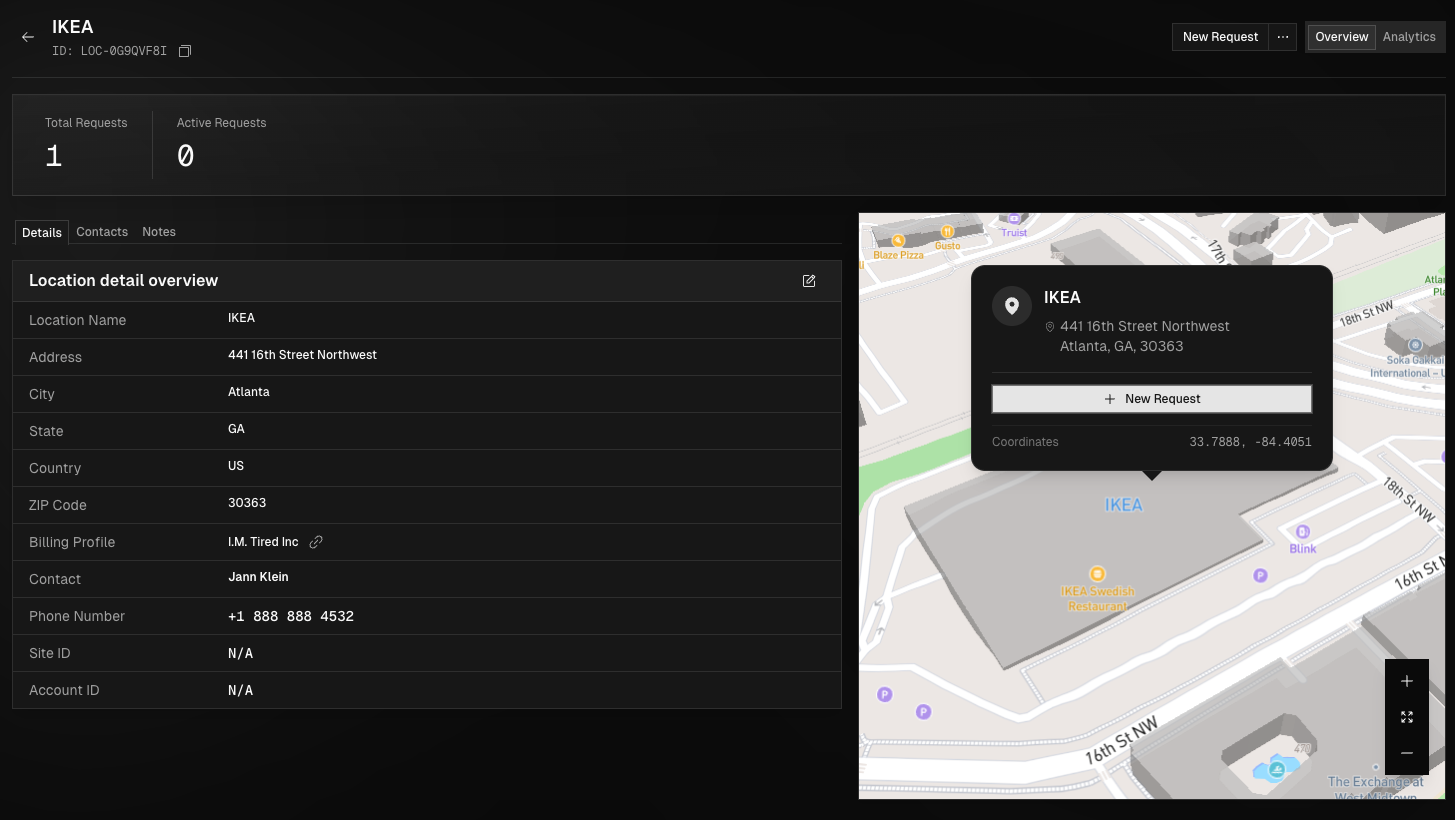The height and width of the screenshot is (820, 1455).
Task: Select the Total Requests count
Action: pos(54,156)
